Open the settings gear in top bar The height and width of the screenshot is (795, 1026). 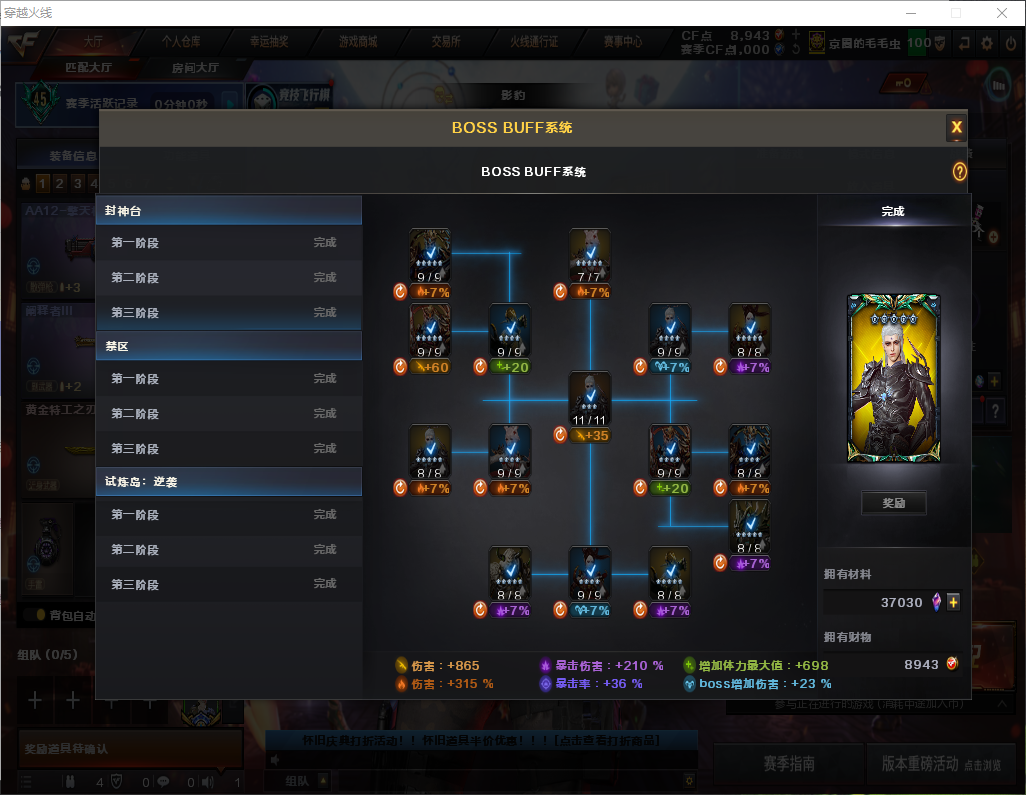click(x=987, y=43)
